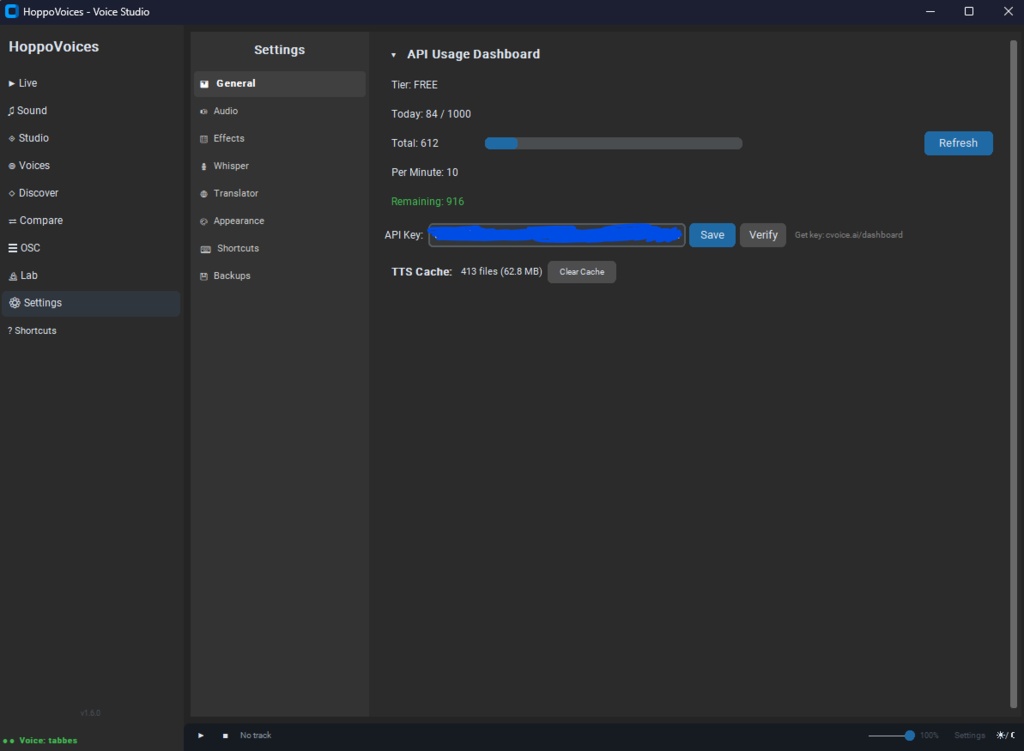Click the Compare arrows icon
The height and width of the screenshot is (751, 1024).
(x=12, y=221)
